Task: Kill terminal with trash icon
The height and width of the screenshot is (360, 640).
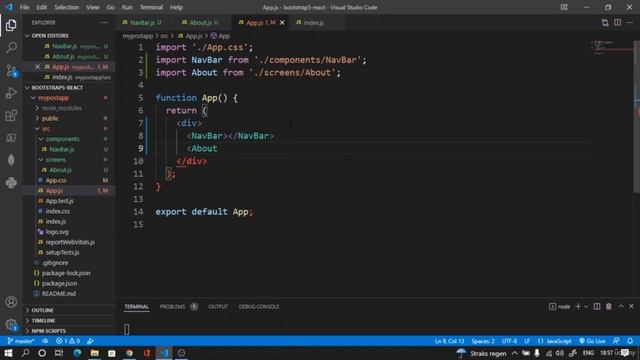Action: pyautogui.click(x=609, y=306)
